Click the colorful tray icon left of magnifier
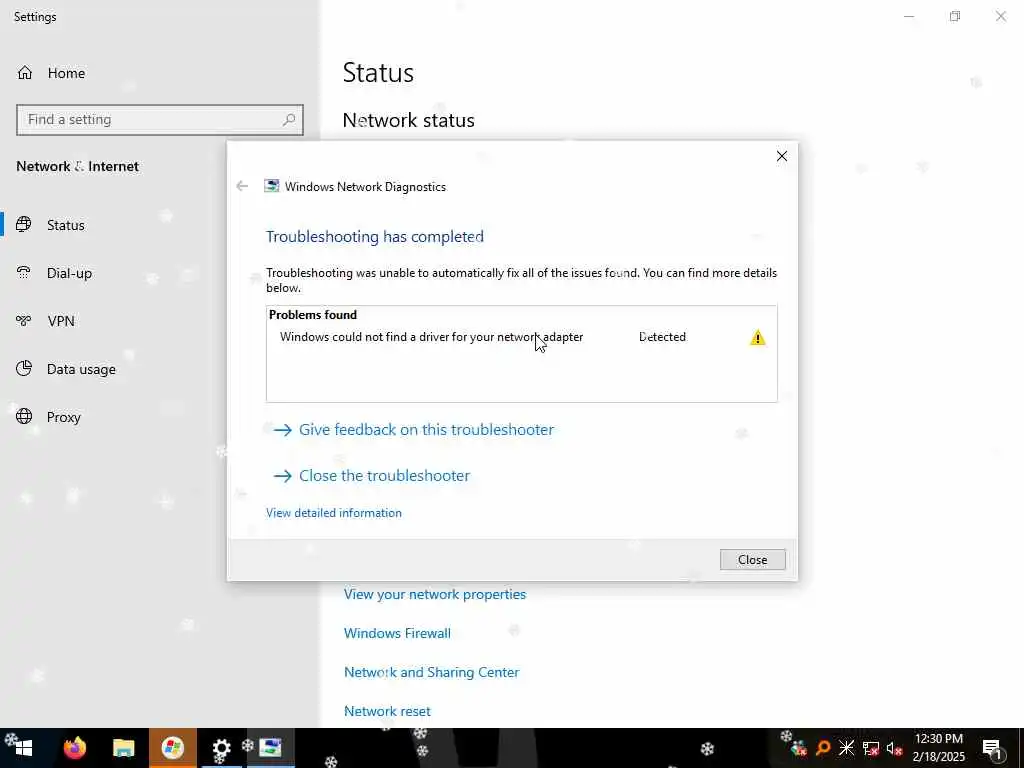Screen dimensions: 1024x768 (x=799, y=748)
